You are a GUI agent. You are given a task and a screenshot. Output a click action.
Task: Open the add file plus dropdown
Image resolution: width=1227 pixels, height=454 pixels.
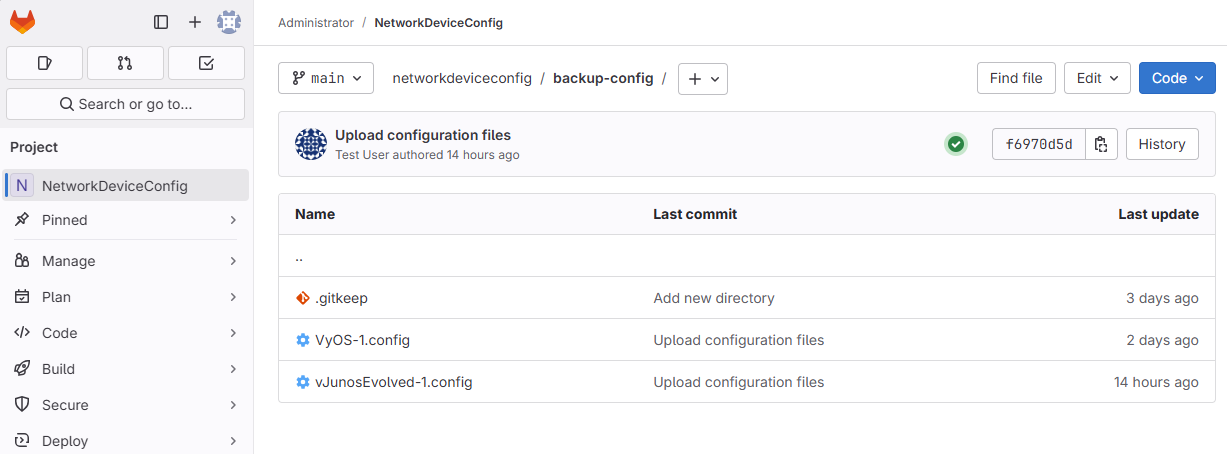coord(703,79)
